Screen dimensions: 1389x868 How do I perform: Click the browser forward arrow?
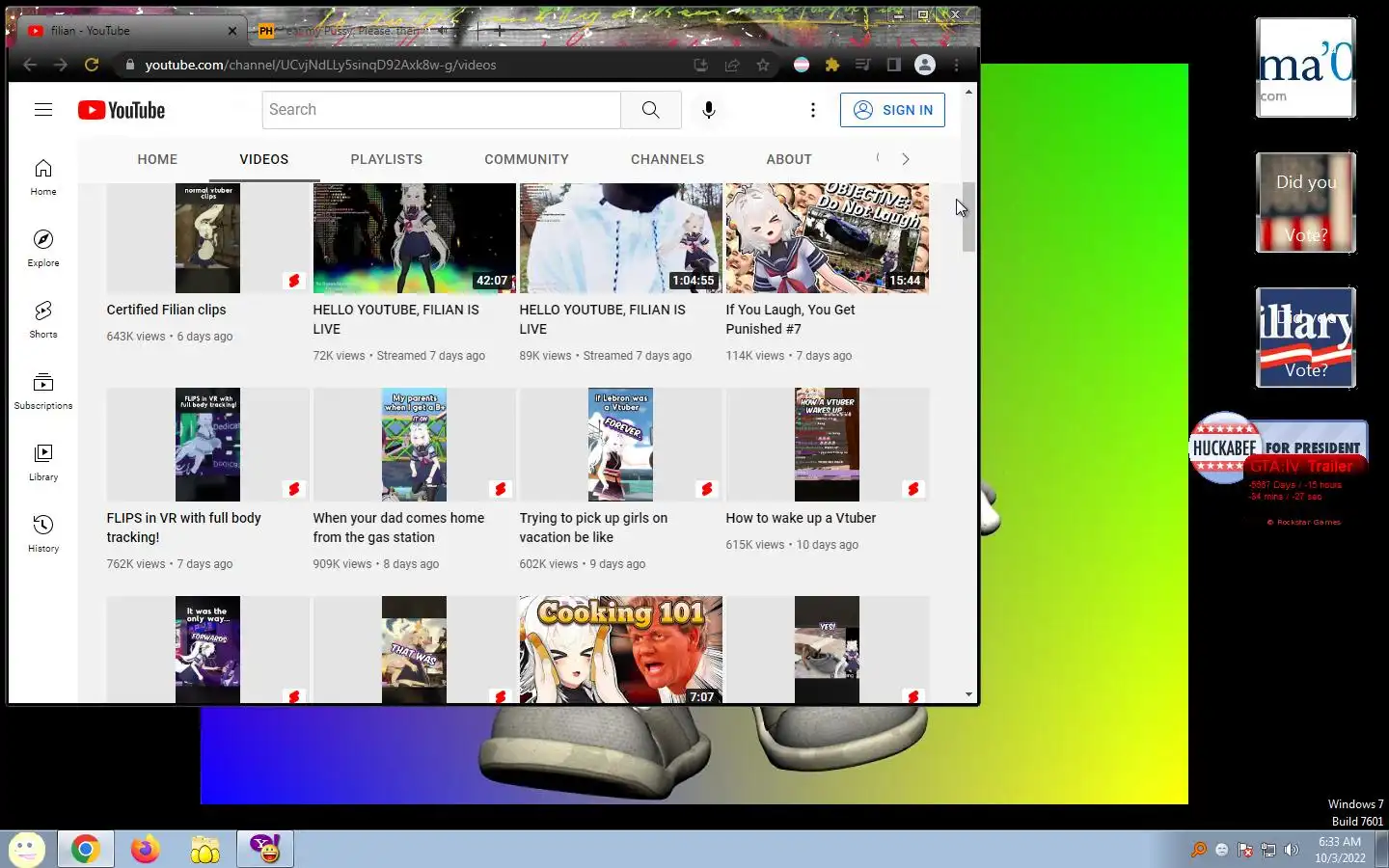61,65
